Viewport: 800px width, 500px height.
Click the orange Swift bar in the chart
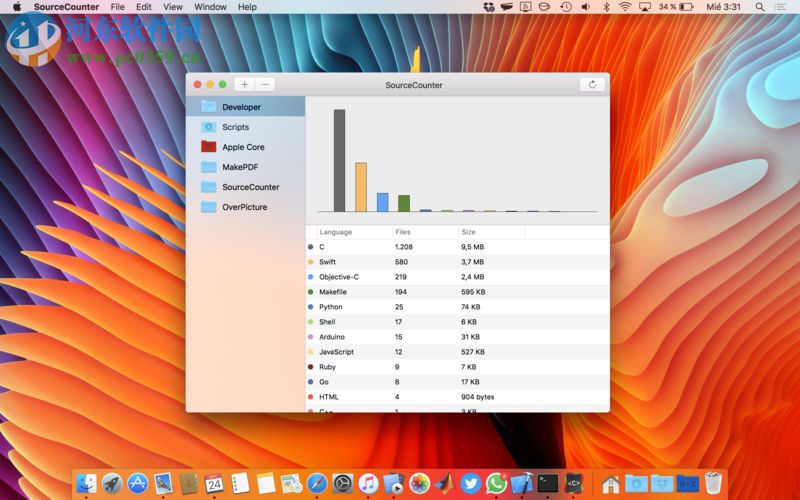click(361, 187)
